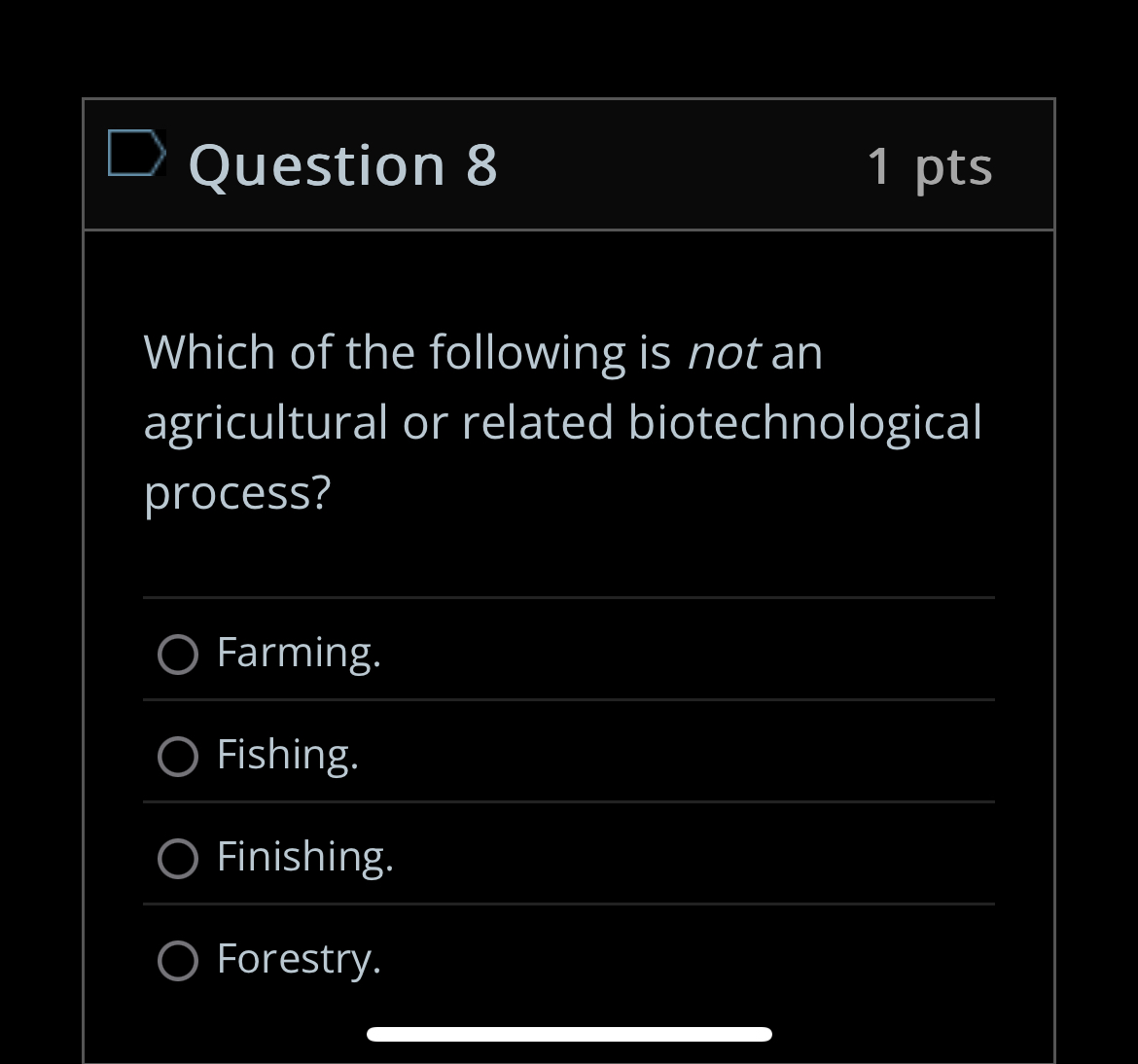Click the Farming radio circle
1138x1064 pixels.
pyautogui.click(x=178, y=654)
